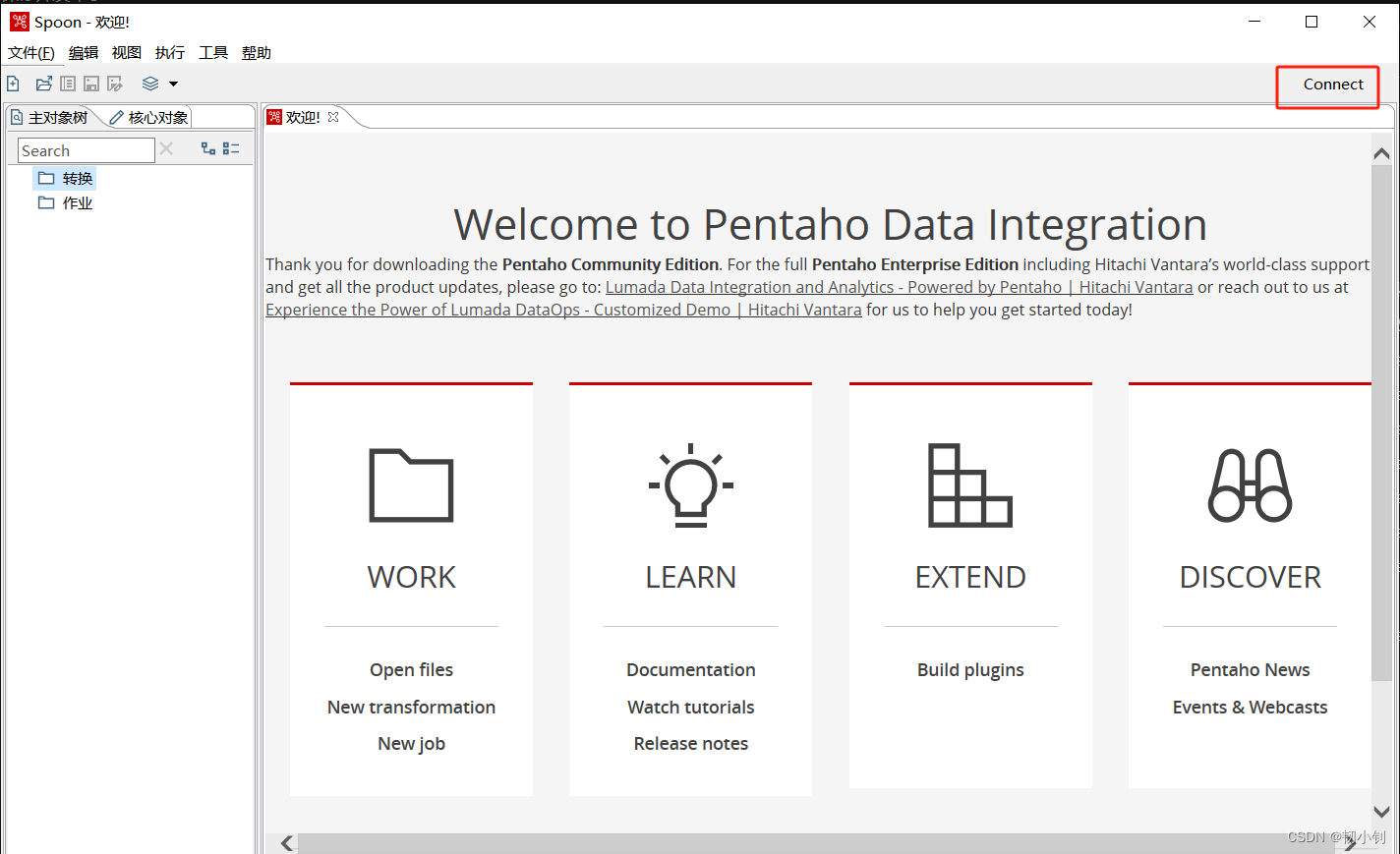Screen dimensions: 1400x854
Task: Select the 欢迎! tab
Action: [x=302, y=117]
